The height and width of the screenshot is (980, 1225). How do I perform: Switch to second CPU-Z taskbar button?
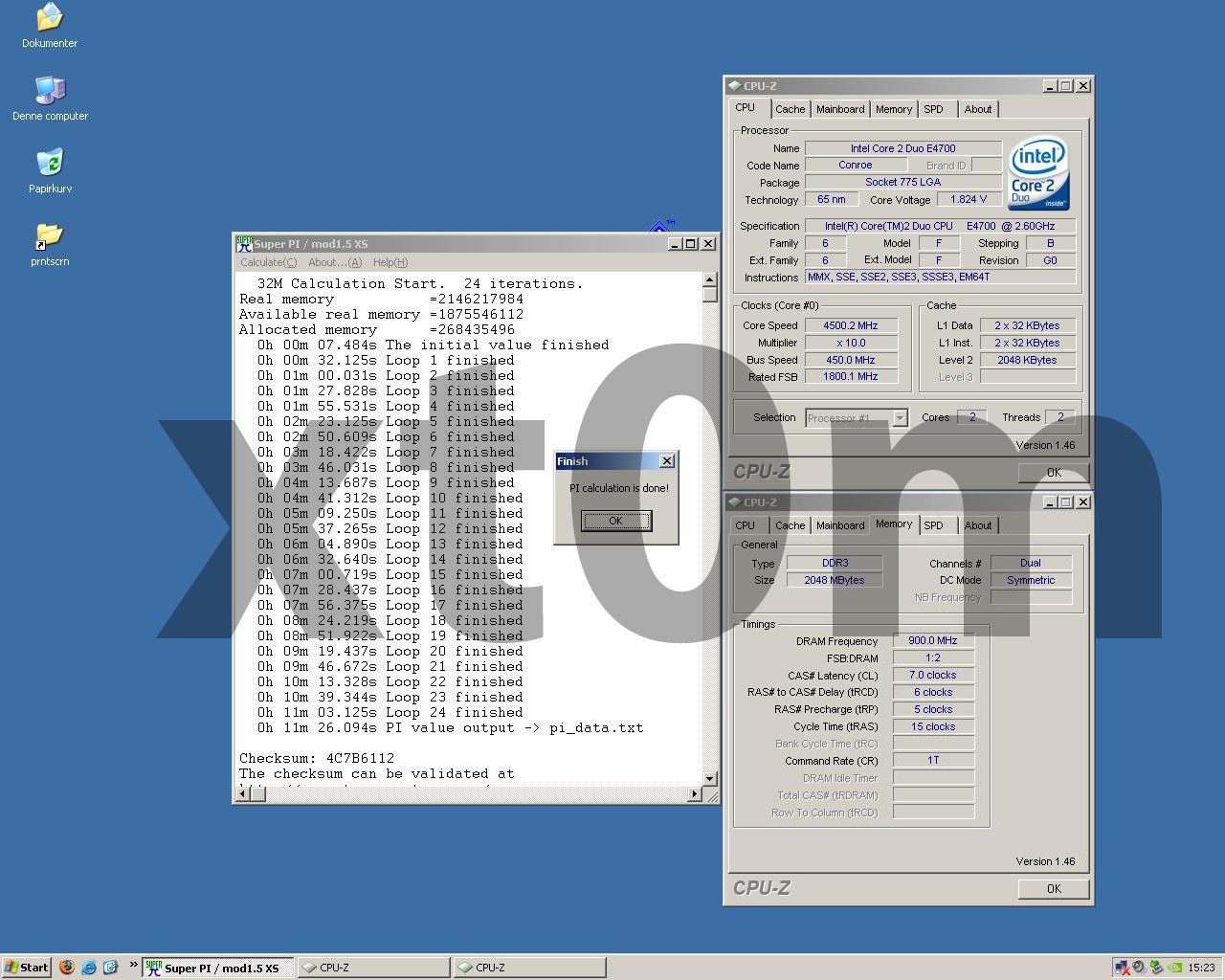(529, 968)
